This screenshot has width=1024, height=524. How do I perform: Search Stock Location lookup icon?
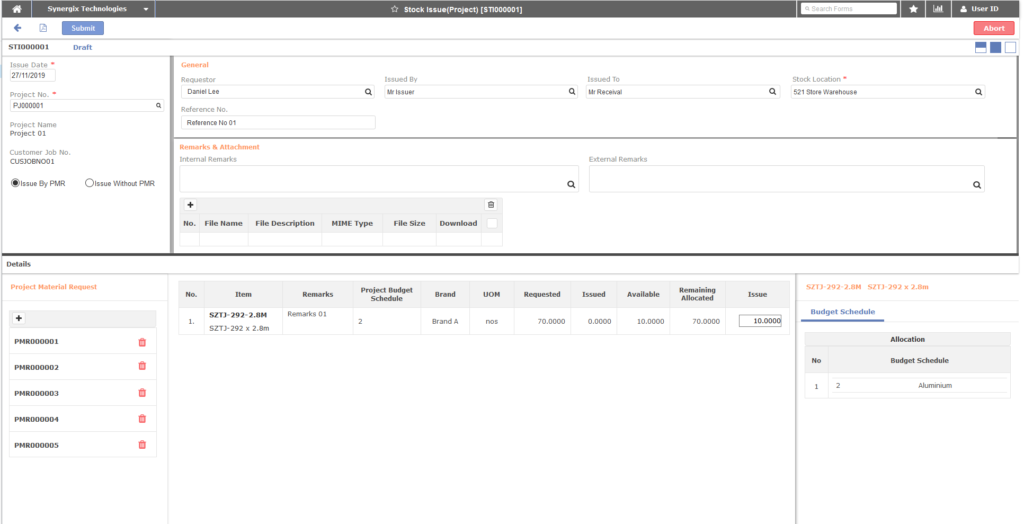978,92
